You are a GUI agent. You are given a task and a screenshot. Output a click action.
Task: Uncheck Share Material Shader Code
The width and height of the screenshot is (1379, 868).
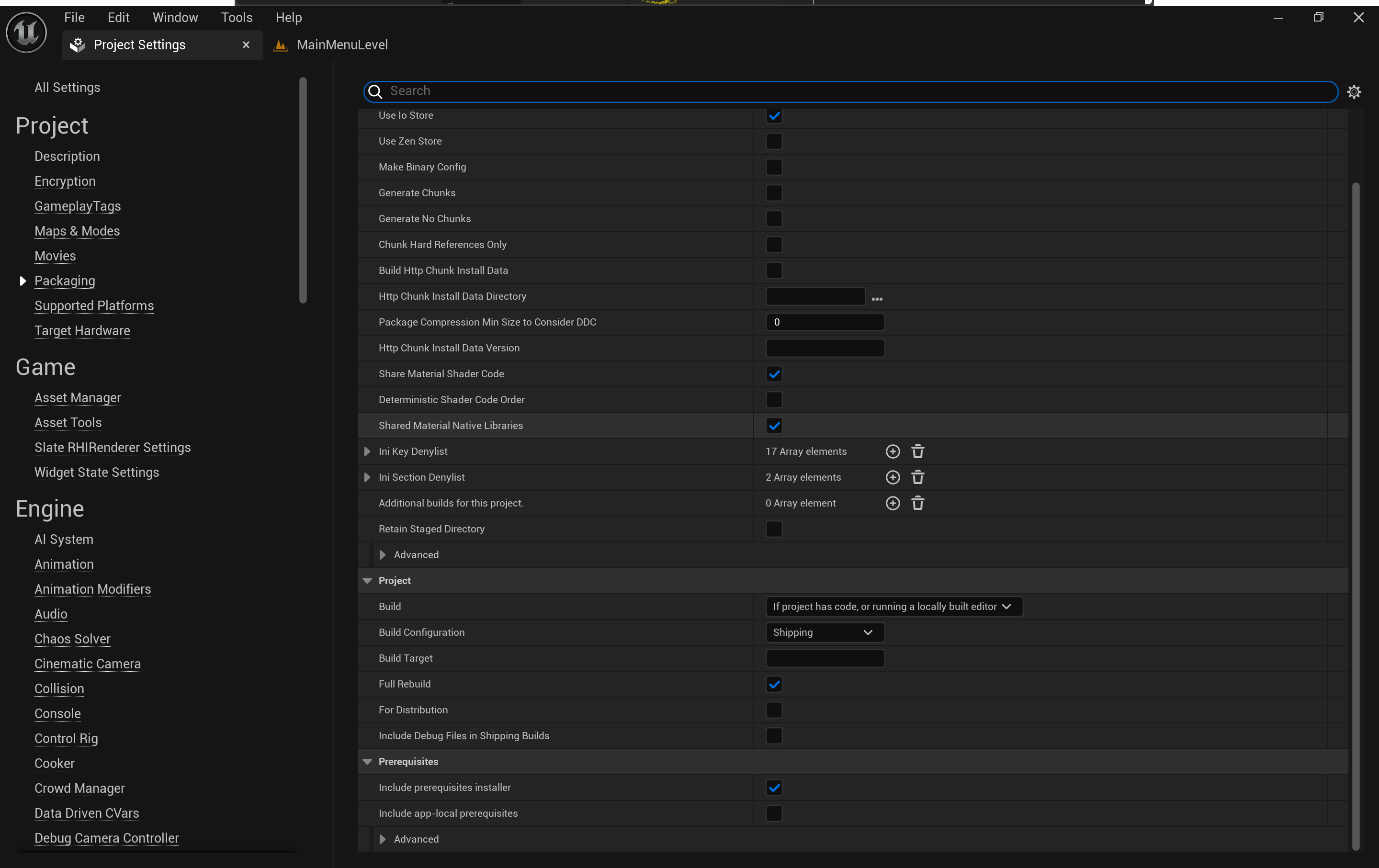pos(774,374)
